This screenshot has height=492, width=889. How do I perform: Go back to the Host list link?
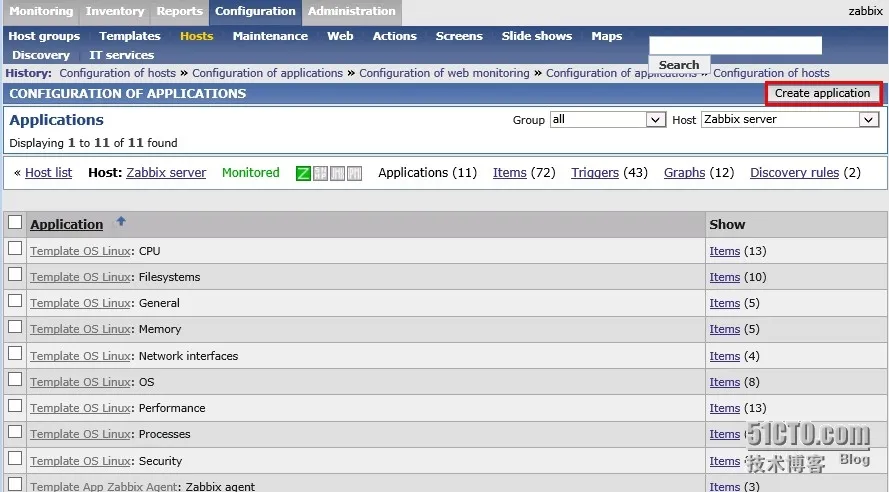[x=49, y=173]
